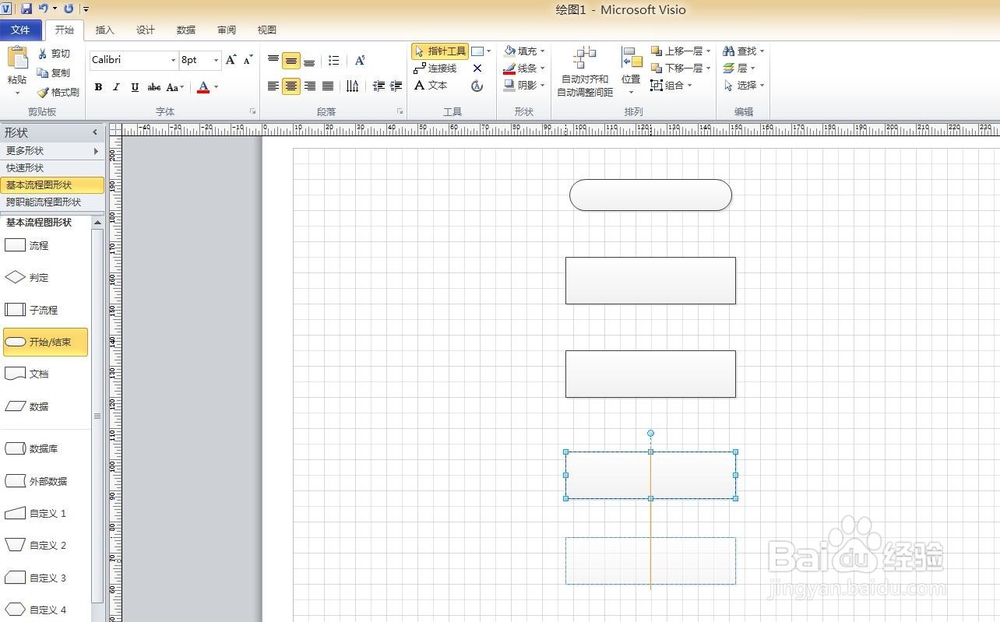This screenshot has height=622, width=1000.
Task: Click the Save icon in quick access toolbar
Action: click(26, 9)
